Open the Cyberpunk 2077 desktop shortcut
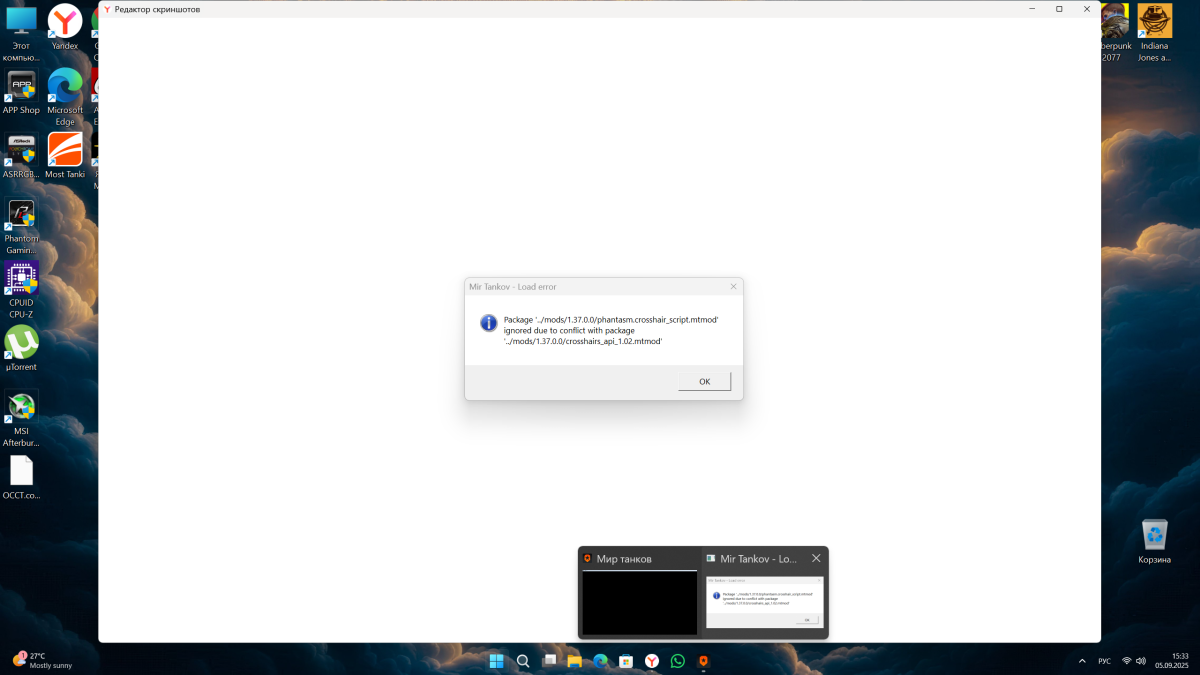The image size is (1200, 675). coord(1113,33)
